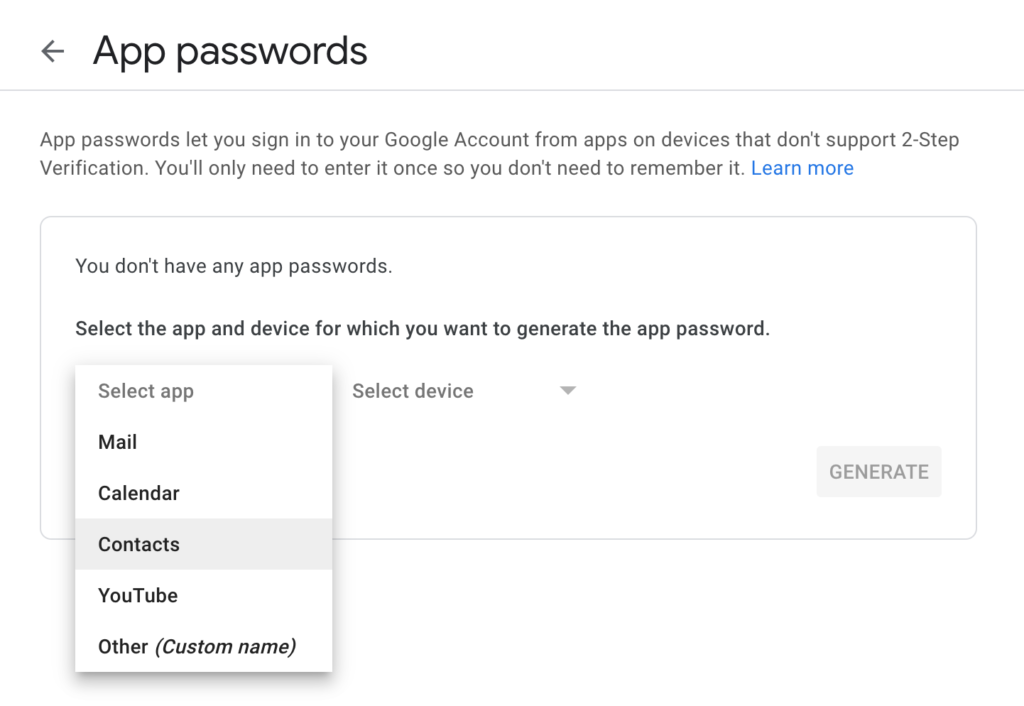The height and width of the screenshot is (706, 1024).
Task: Click the back arrow to return to security settings
Action: (x=52, y=51)
